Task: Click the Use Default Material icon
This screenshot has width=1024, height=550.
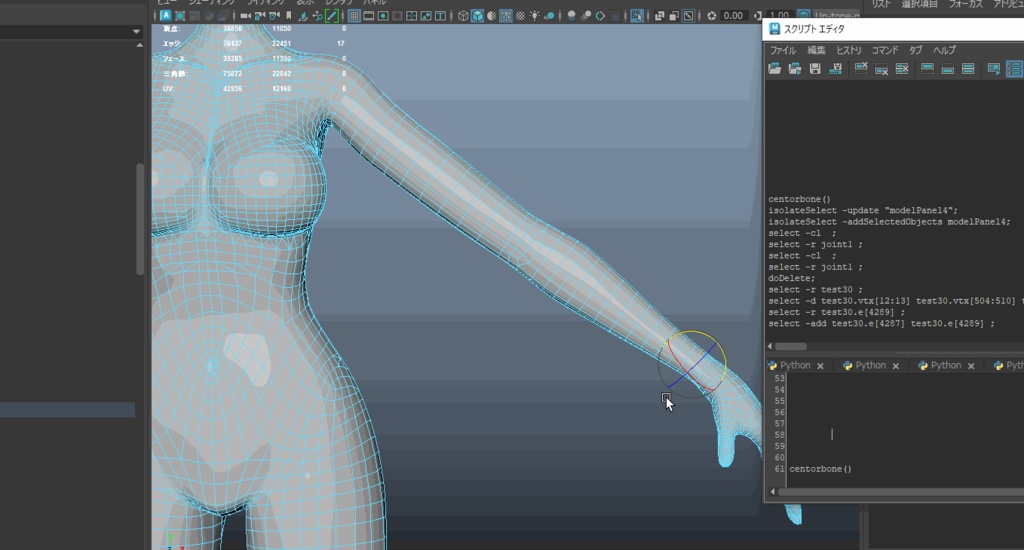Action: [491, 16]
